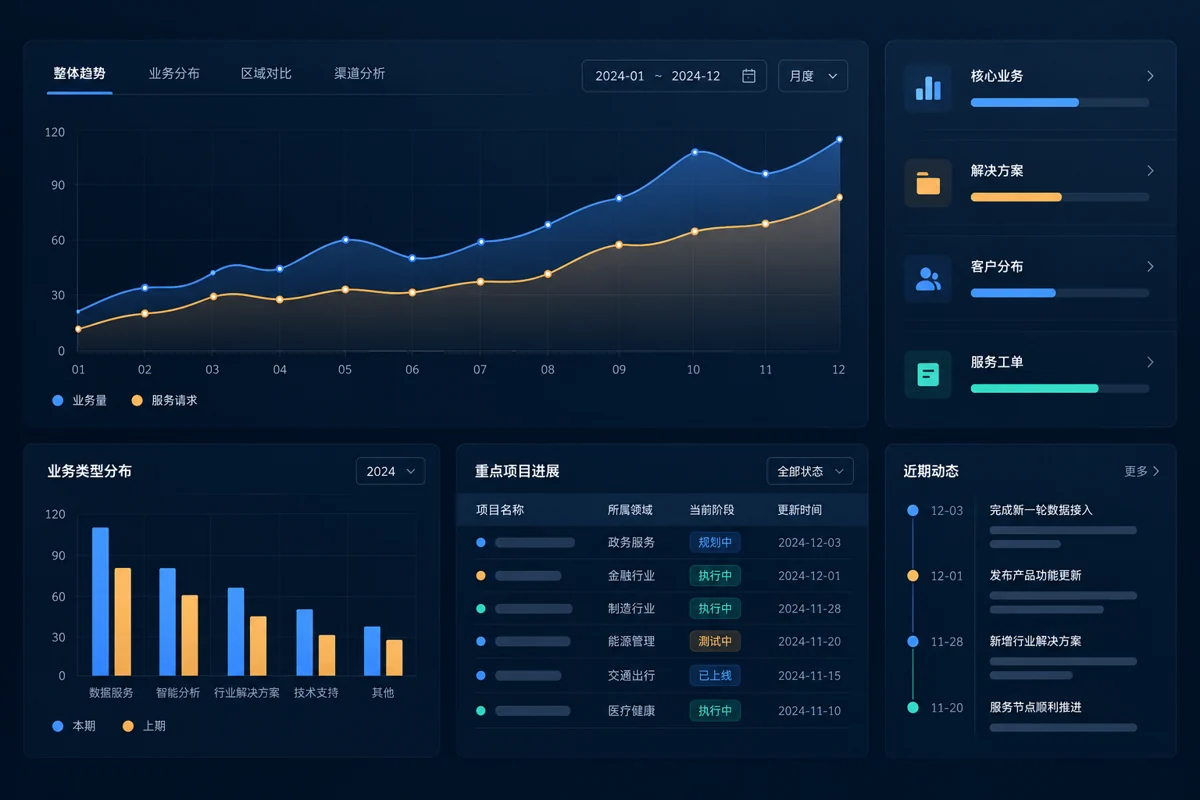Click the 规划中 status tag

715,543
